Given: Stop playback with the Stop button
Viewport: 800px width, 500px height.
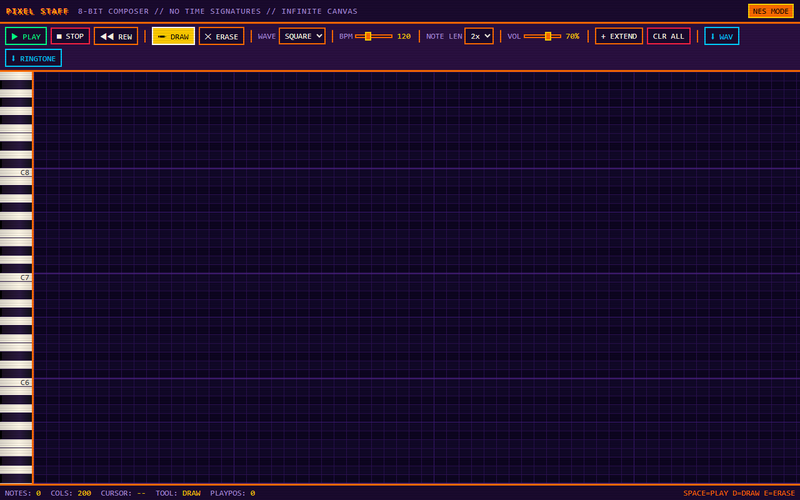Looking at the screenshot, I should pyautogui.click(x=70, y=36).
